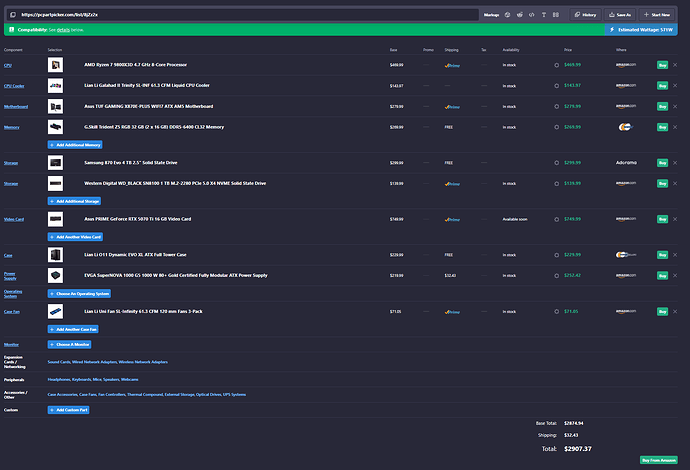The height and width of the screenshot is (470, 690).
Task: Open the CPU component link
Action: [x=8, y=65]
